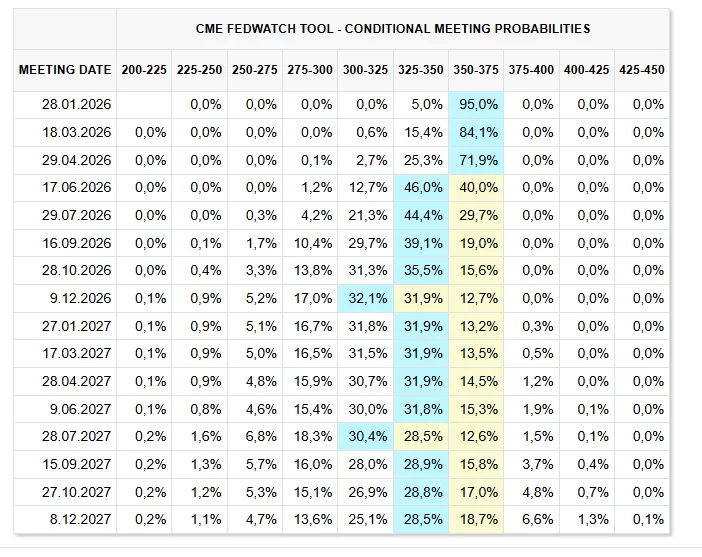Click the 200-225 column header
Image resolution: width=702 pixels, height=557 pixels.
pos(144,71)
